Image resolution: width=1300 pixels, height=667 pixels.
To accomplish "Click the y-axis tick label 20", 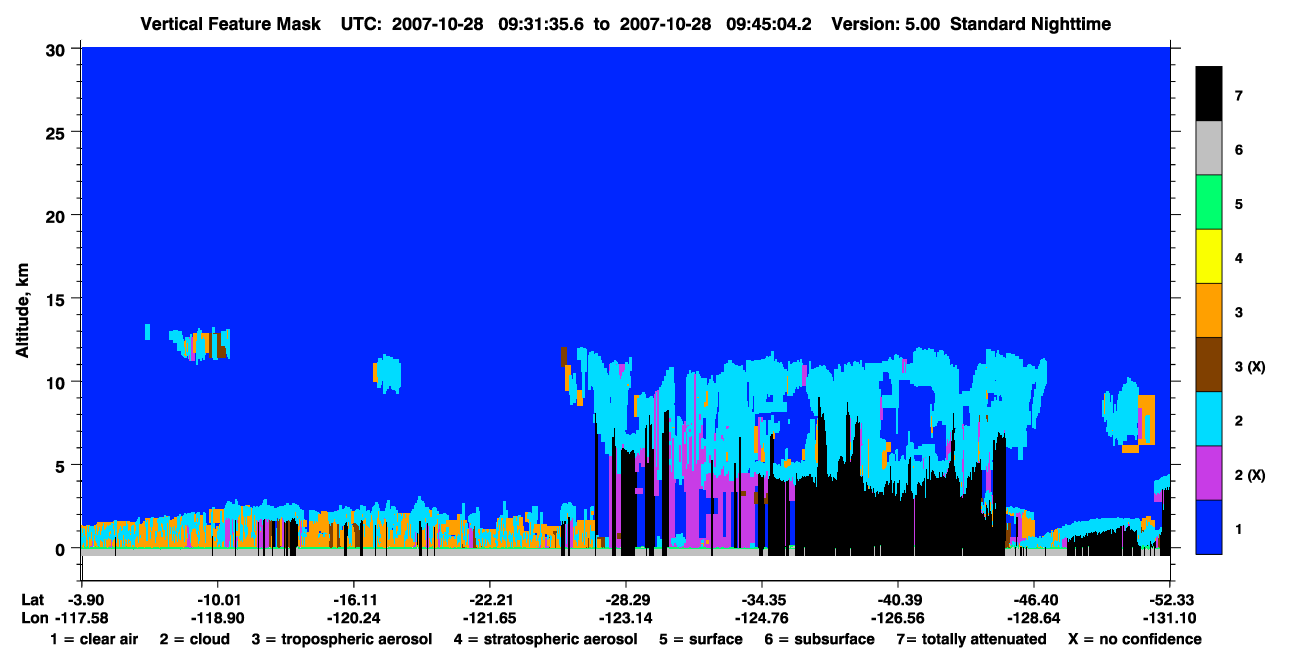I will [57, 215].
